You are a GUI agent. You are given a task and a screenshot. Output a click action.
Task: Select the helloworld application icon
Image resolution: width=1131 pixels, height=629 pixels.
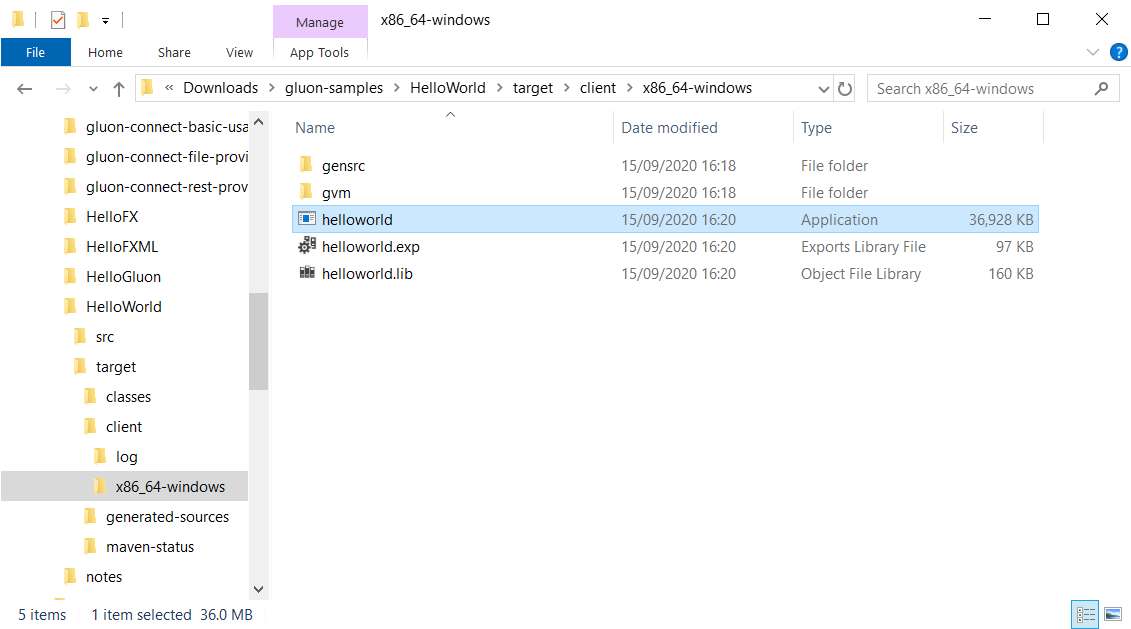click(x=307, y=219)
